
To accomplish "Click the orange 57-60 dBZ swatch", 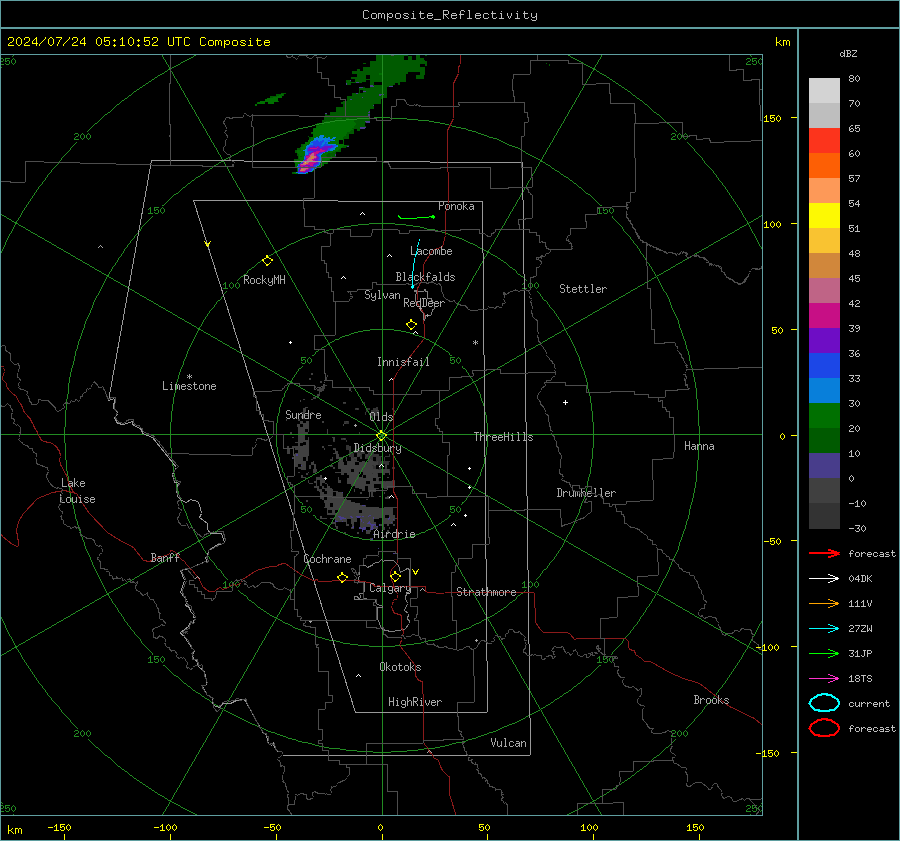I will [x=824, y=166].
